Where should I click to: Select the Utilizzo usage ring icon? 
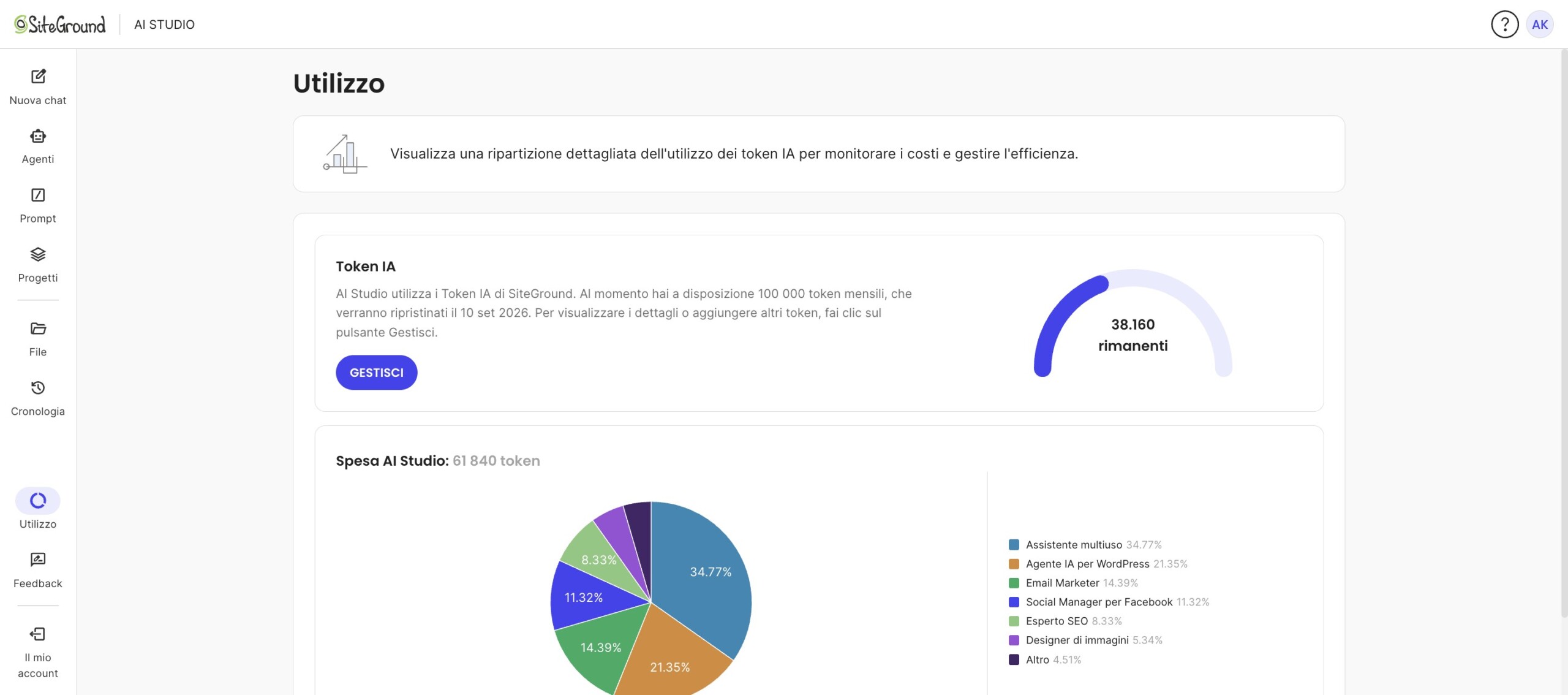click(38, 501)
